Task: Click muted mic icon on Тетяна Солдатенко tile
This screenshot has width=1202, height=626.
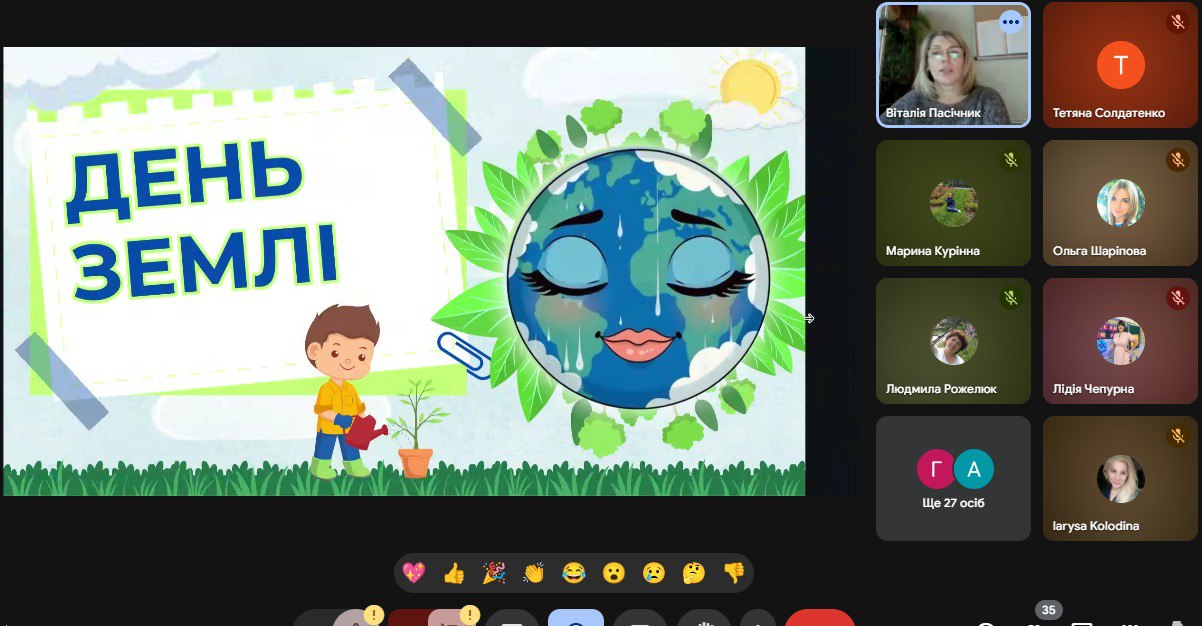Action: 1177,22
